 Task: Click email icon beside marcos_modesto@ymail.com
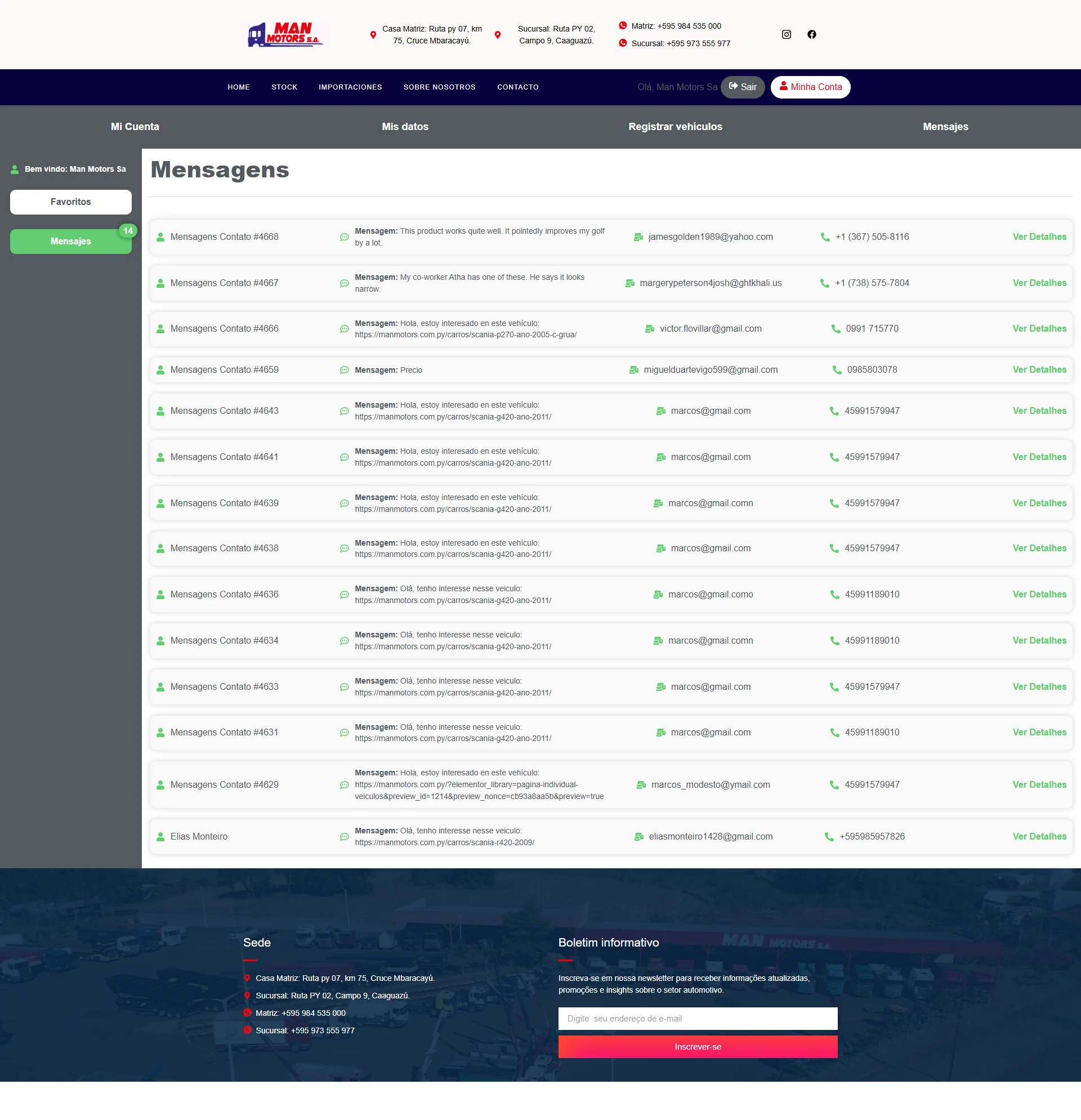[x=641, y=784]
